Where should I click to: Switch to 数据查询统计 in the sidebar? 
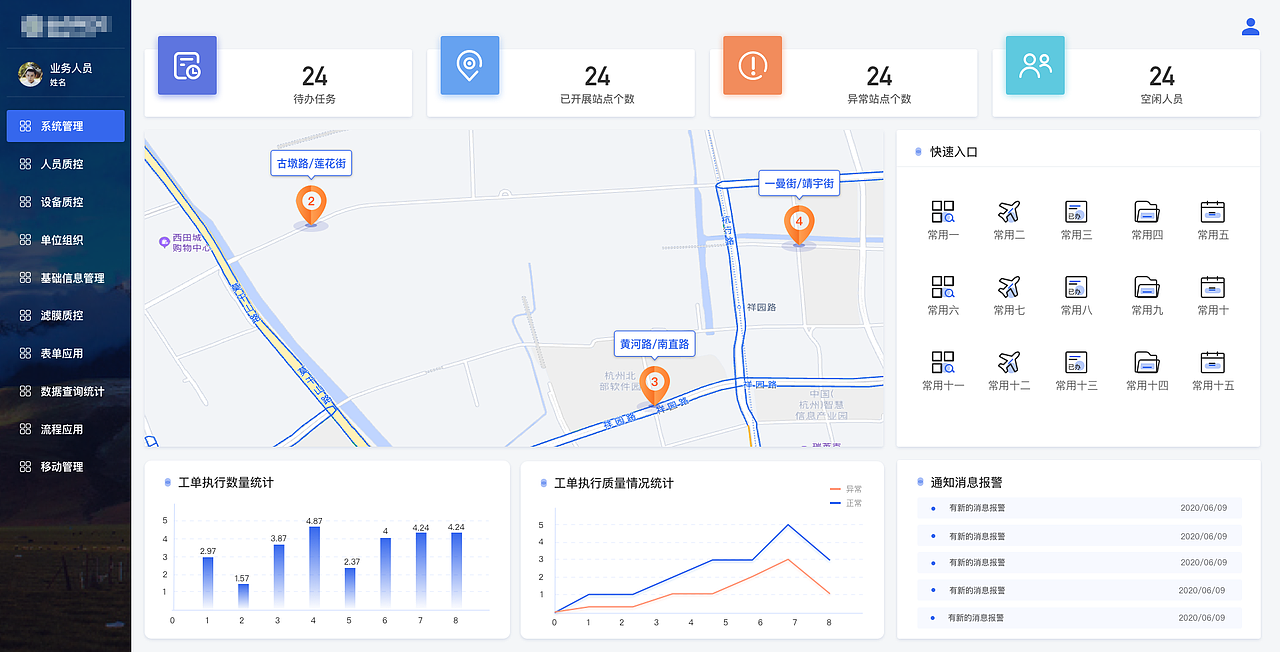click(x=65, y=390)
